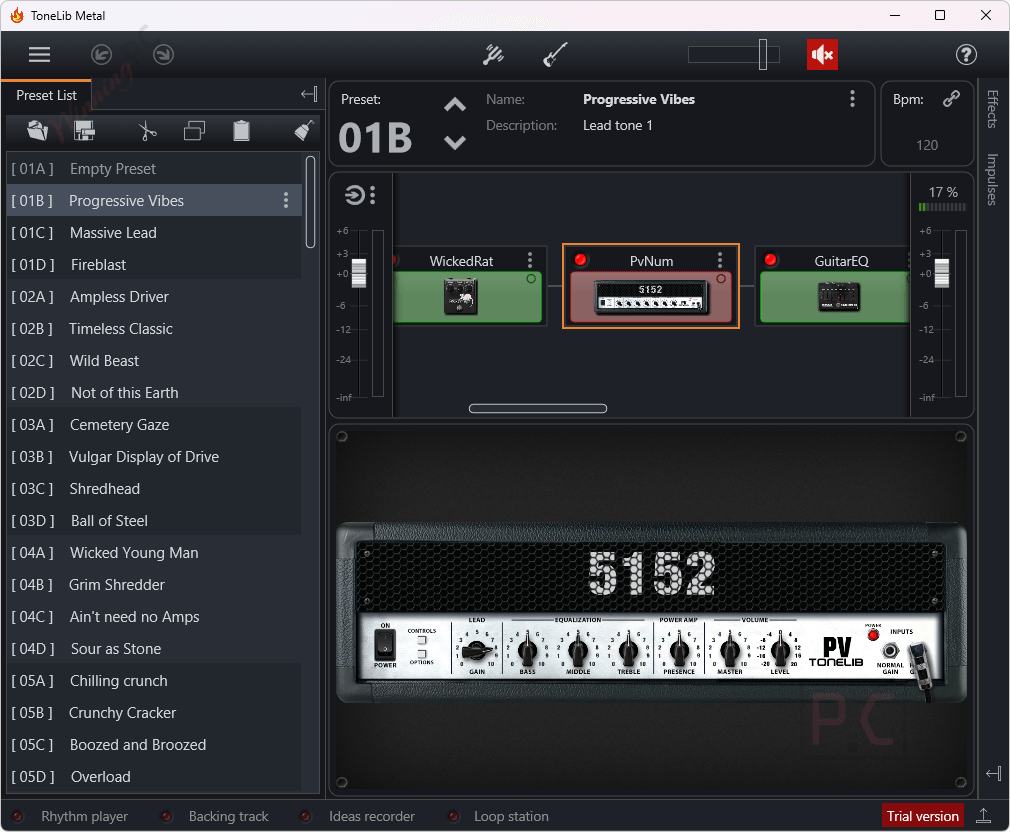Click the clear preset brush icon

coord(304,131)
